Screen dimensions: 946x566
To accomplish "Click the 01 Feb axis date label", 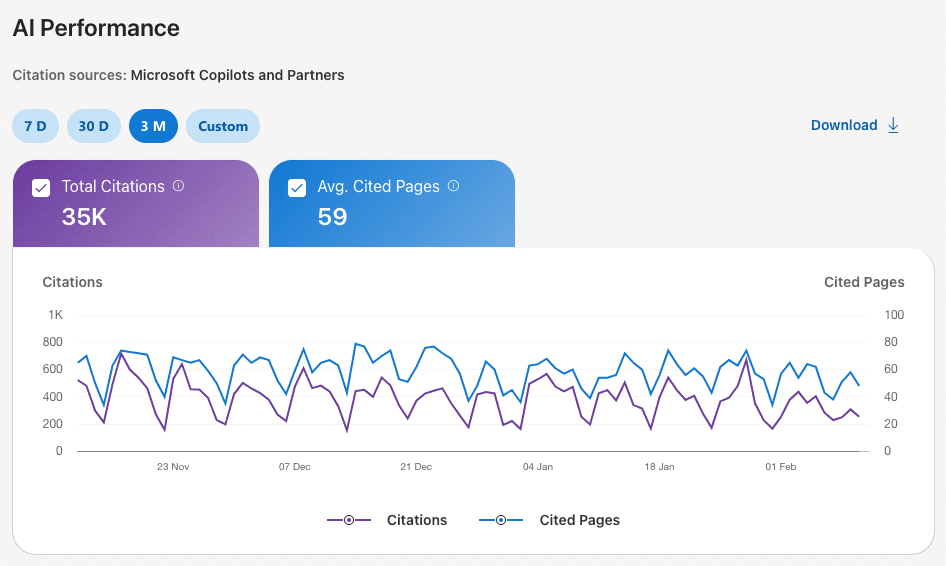I will tap(780, 467).
